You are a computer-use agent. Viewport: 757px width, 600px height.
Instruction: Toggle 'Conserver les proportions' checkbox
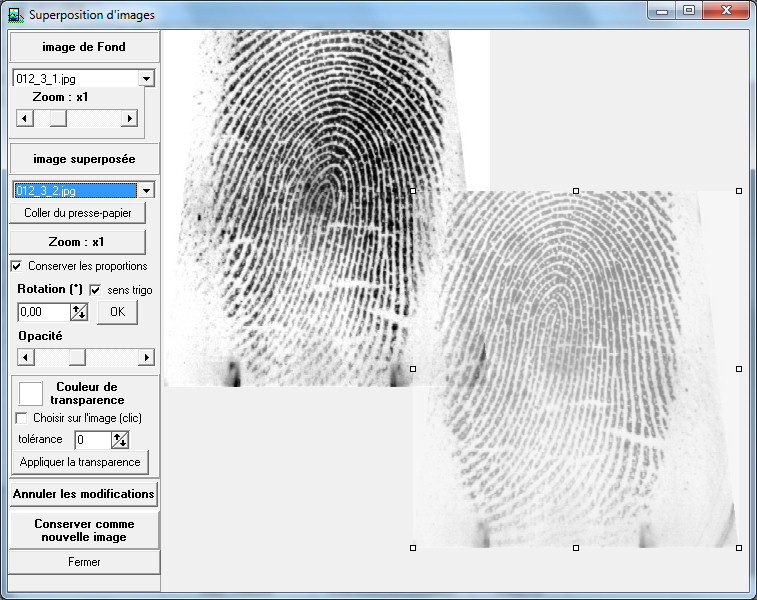point(16,266)
